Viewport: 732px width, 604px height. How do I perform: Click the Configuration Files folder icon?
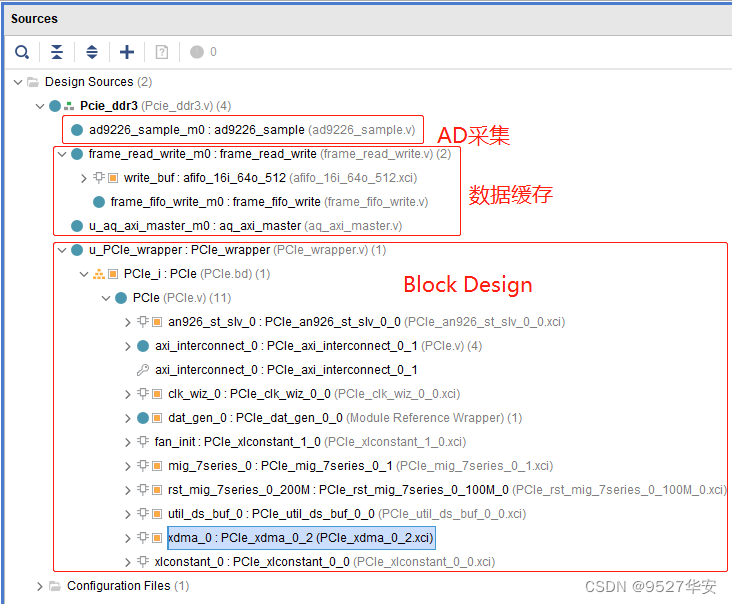(55, 586)
